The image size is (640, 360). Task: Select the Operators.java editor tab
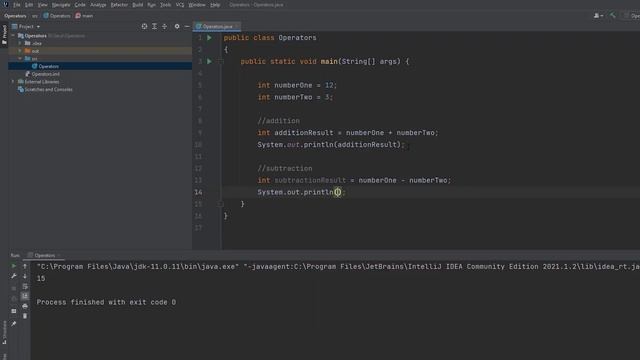[217, 27]
